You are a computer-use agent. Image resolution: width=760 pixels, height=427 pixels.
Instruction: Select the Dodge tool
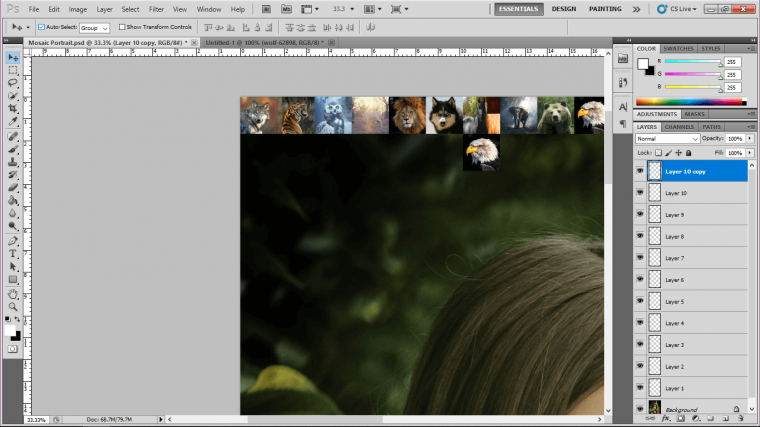pyautogui.click(x=13, y=226)
